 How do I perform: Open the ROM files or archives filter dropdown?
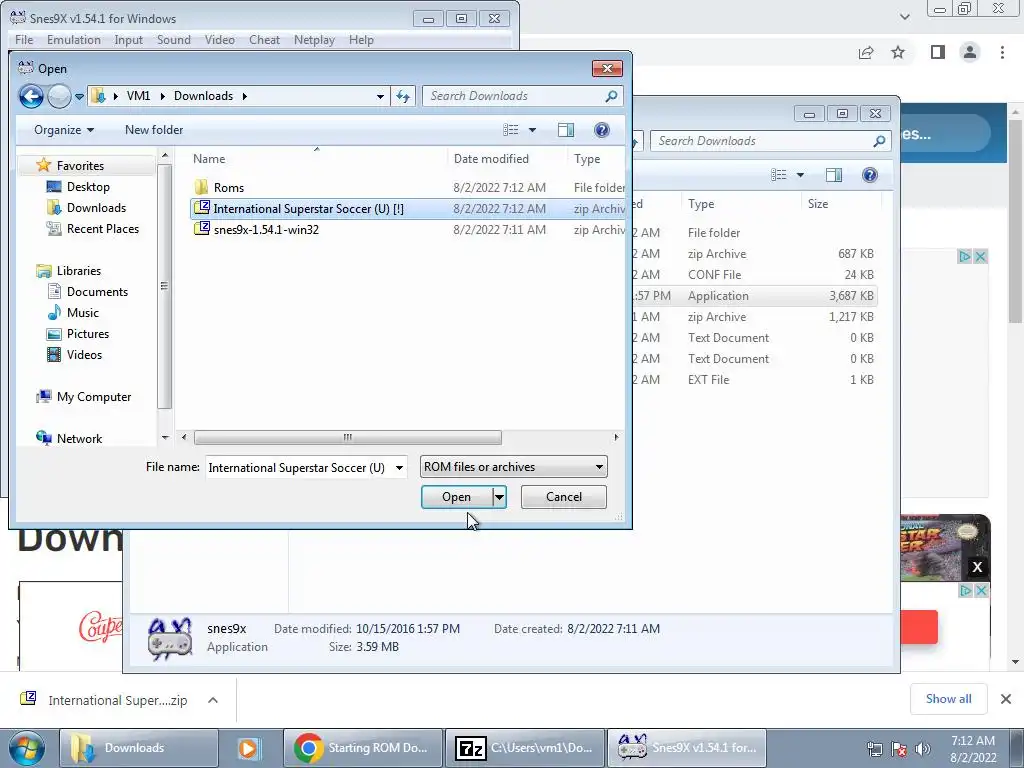point(513,467)
